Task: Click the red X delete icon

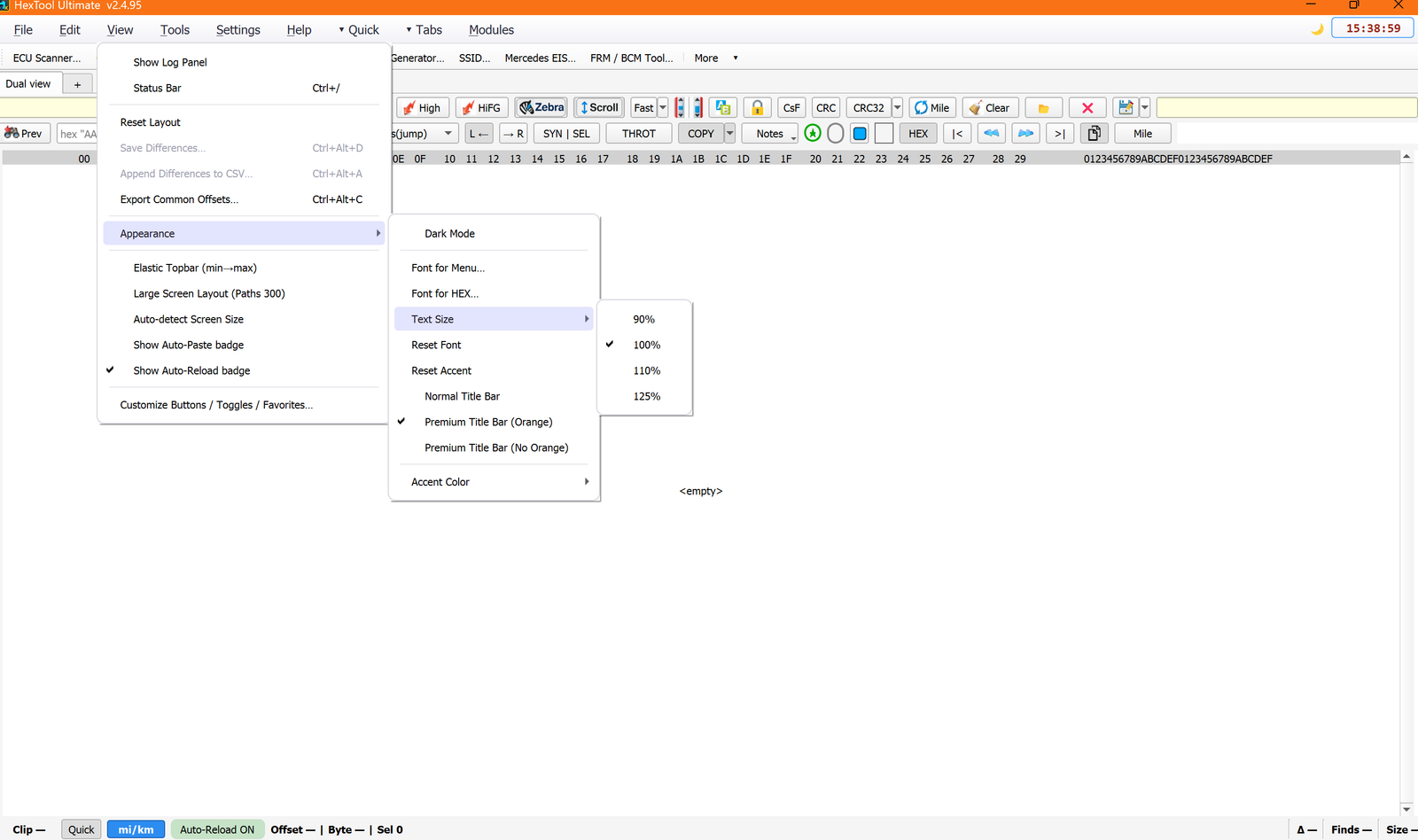Action: (1087, 108)
